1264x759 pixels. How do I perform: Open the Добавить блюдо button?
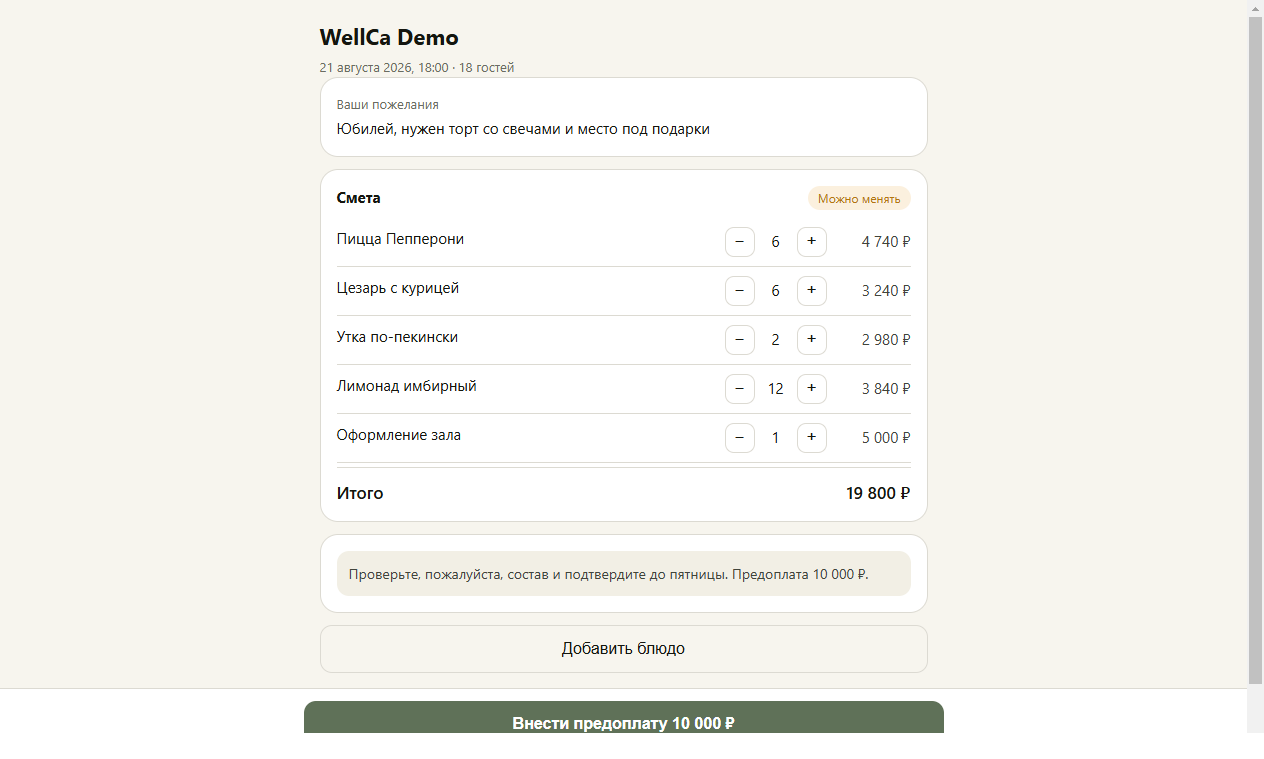pyautogui.click(x=624, y=649)
